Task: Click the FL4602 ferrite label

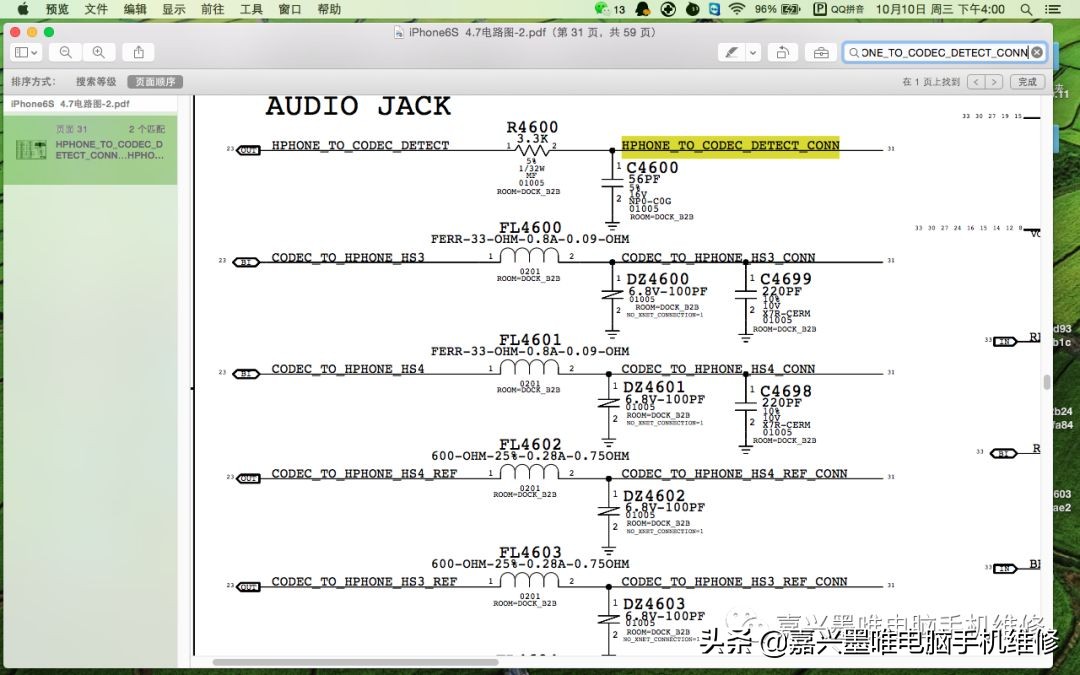Action: point(530,444)
